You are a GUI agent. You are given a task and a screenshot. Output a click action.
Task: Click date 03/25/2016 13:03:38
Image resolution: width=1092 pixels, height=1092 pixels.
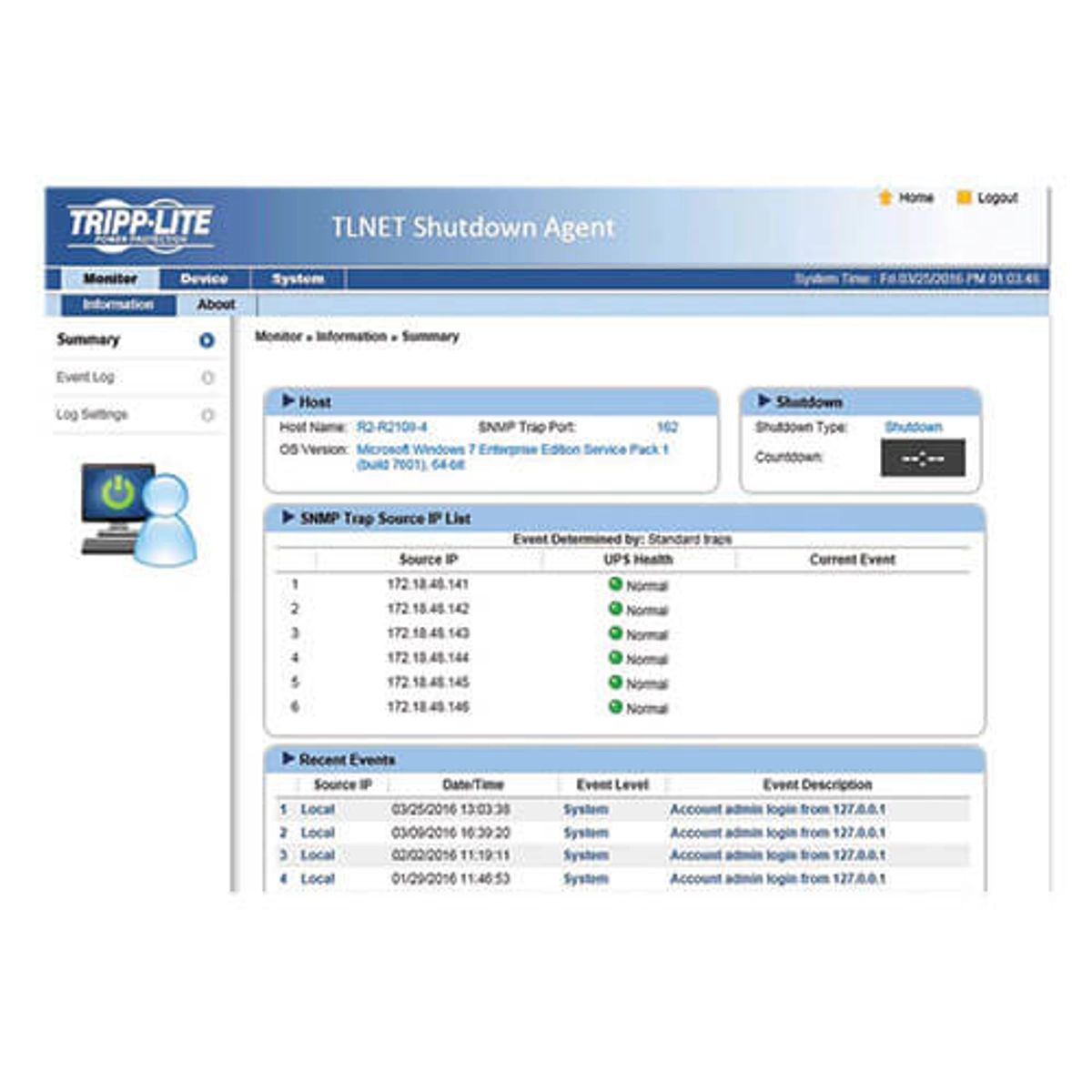click(450, 809)
